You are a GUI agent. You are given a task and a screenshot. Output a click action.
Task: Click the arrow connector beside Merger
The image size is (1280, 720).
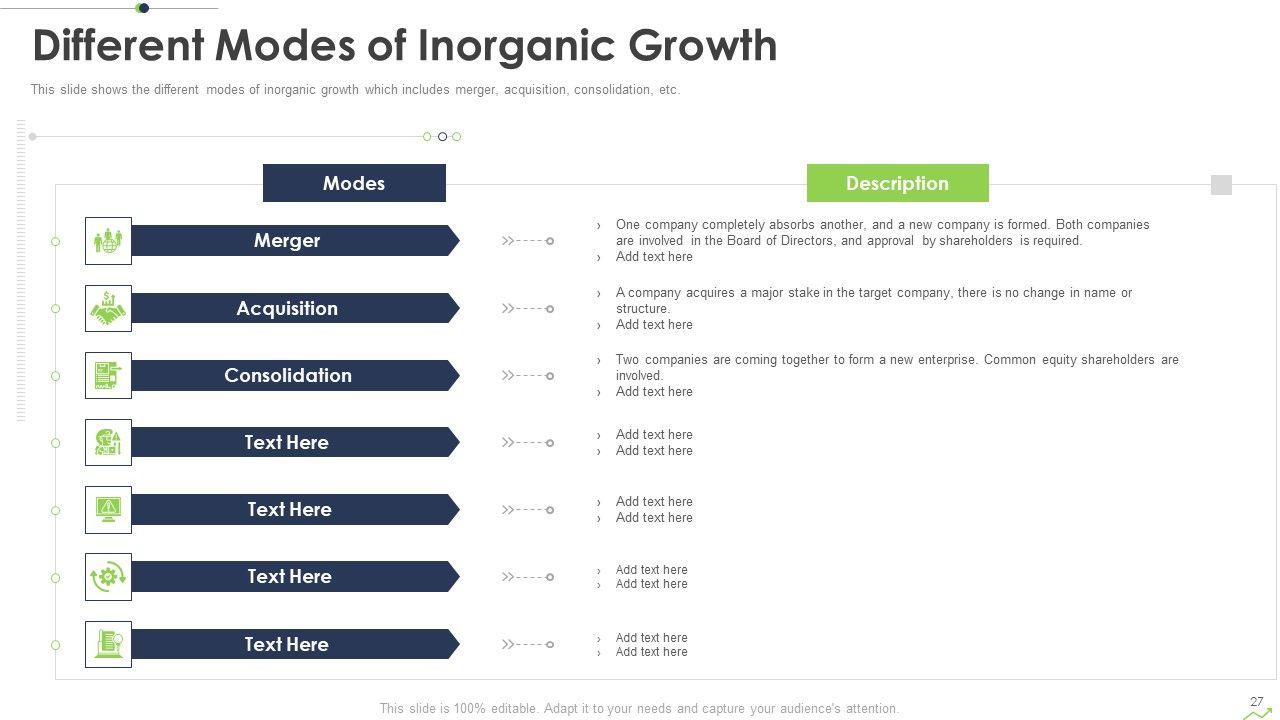[x=528, y=241]
